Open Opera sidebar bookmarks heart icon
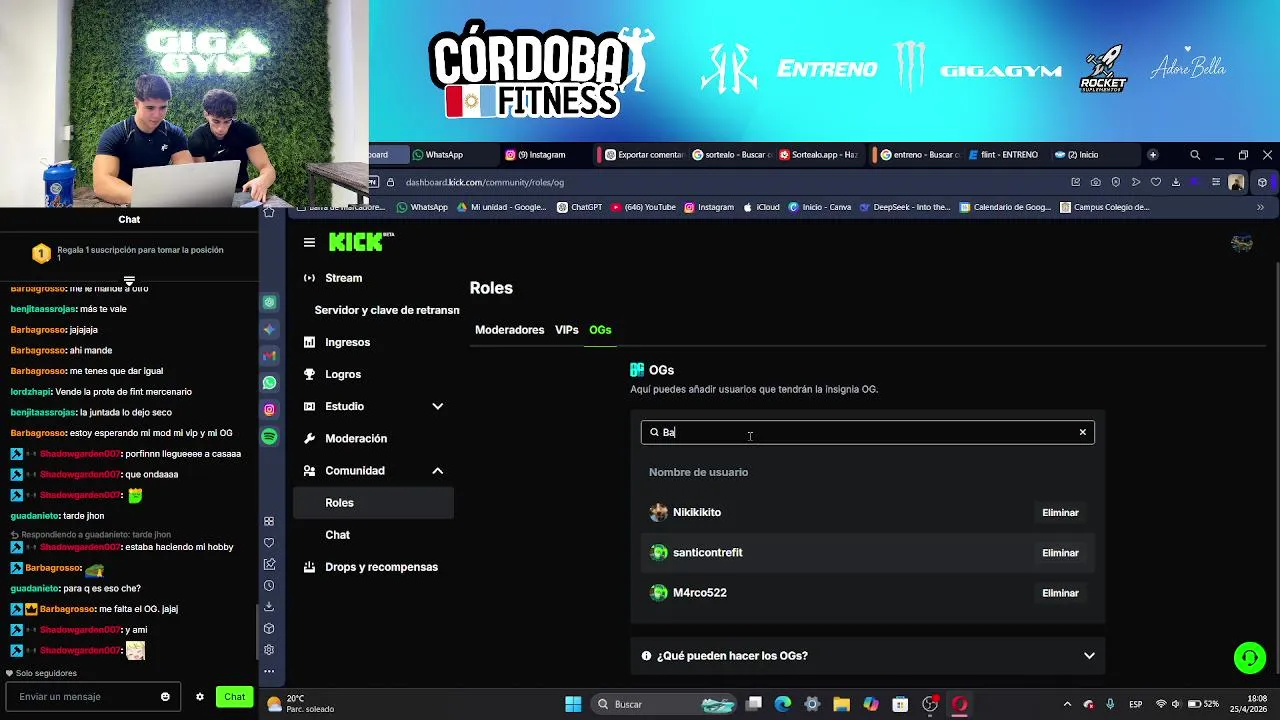This screenshot has height=720, width=1280. click(269, 543)
